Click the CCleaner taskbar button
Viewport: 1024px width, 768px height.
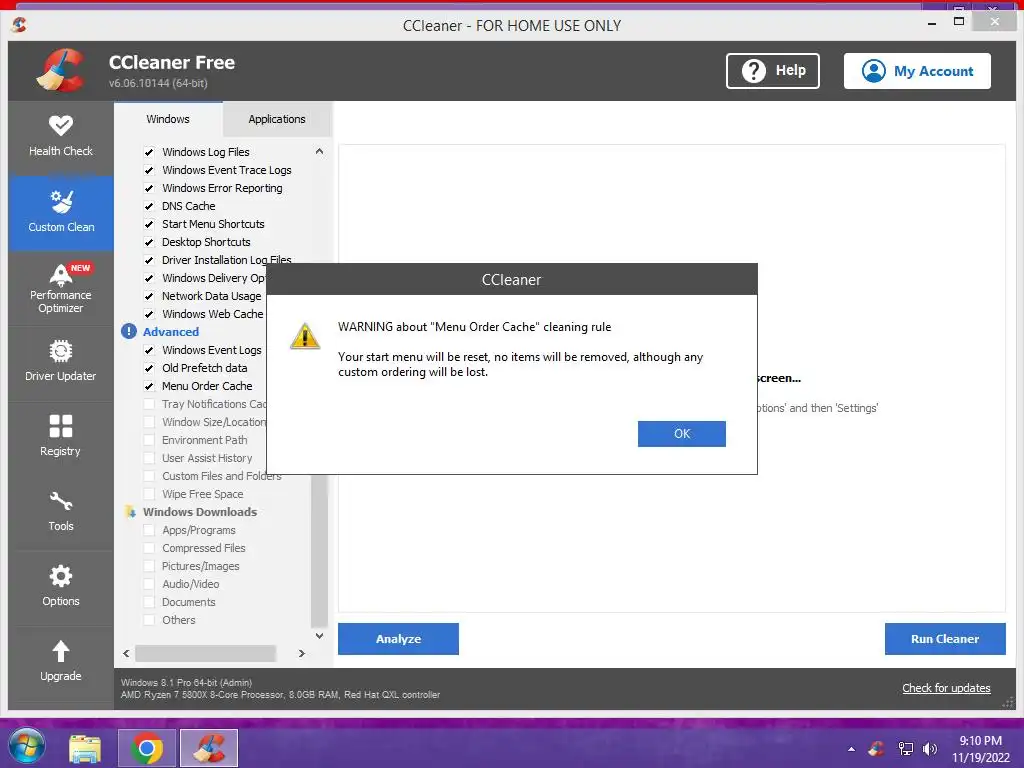click(x=209, y=748)
